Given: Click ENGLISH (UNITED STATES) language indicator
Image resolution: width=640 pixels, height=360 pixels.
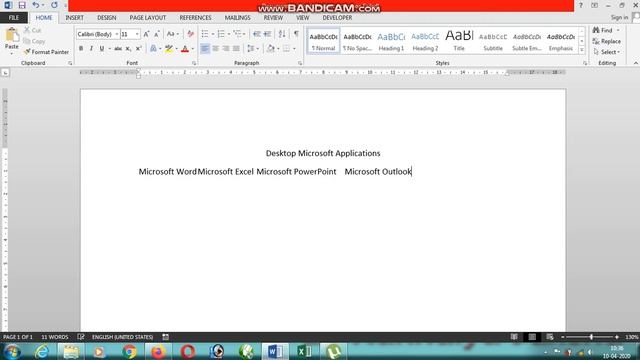Looking at the screenshot, I should (x=122, y=337).
